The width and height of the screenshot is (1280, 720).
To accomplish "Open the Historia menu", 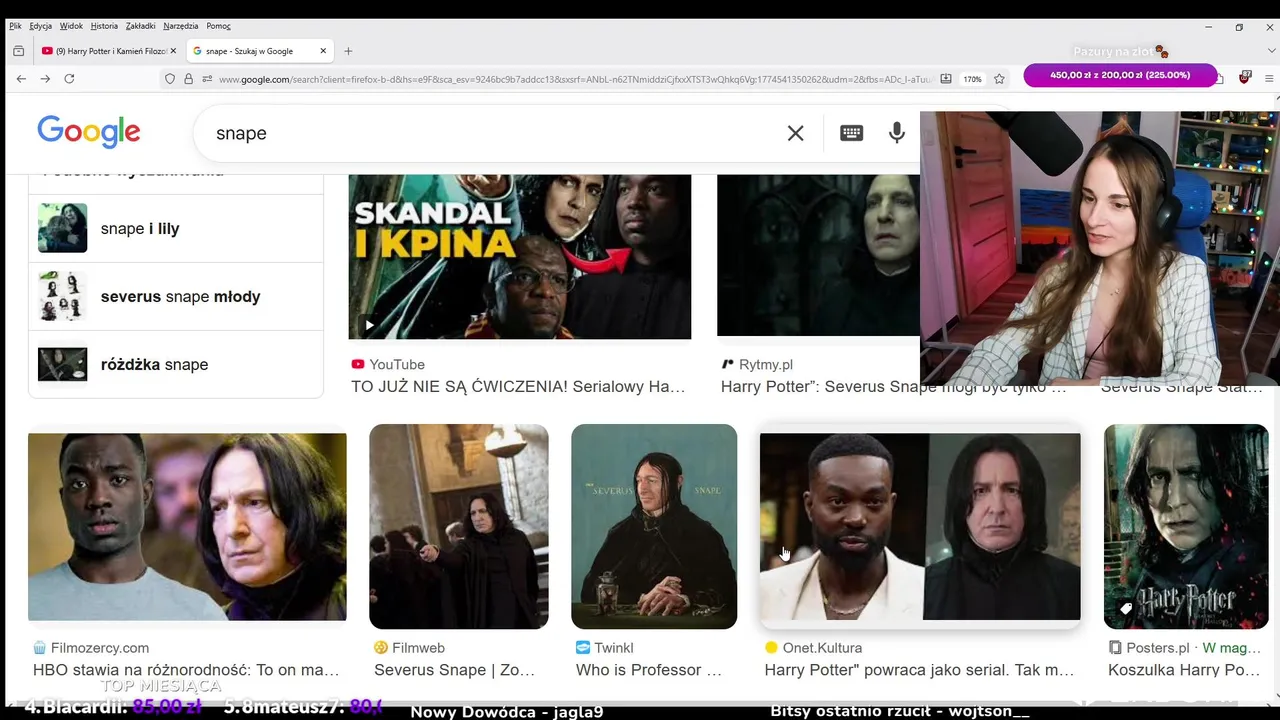I will [104, 26].
